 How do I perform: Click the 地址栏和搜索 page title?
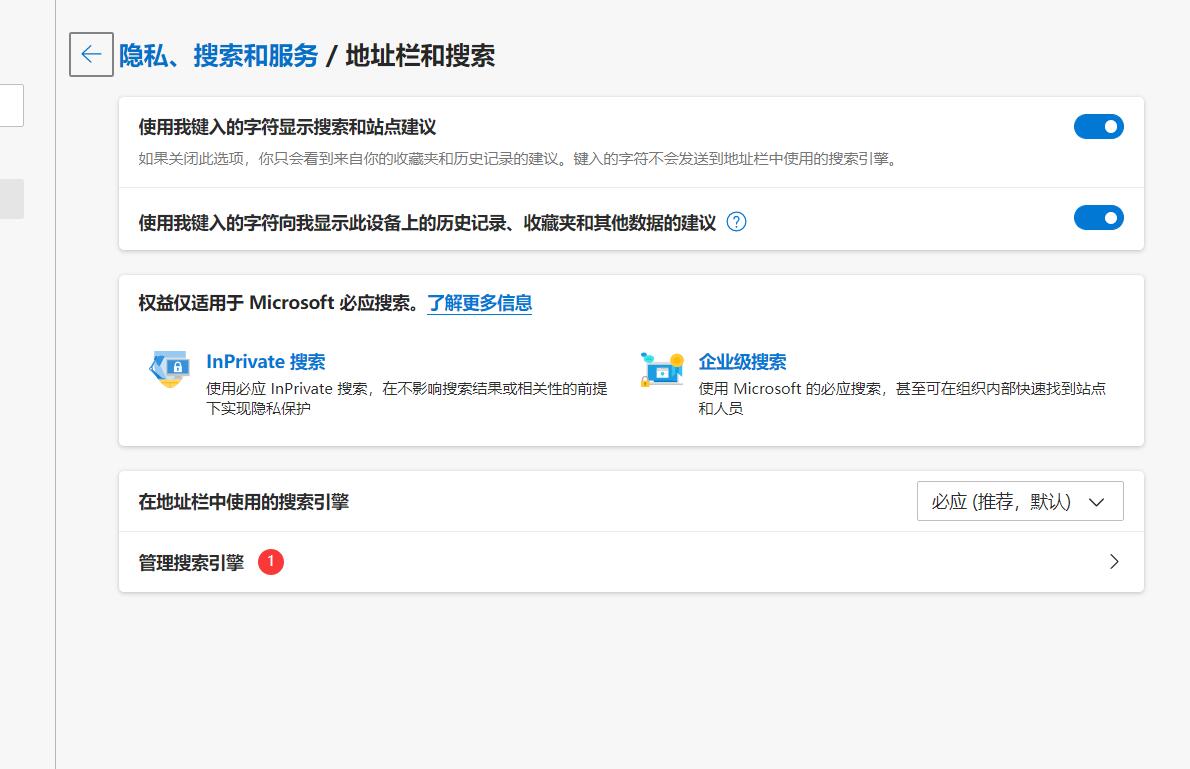coord(420,55)
